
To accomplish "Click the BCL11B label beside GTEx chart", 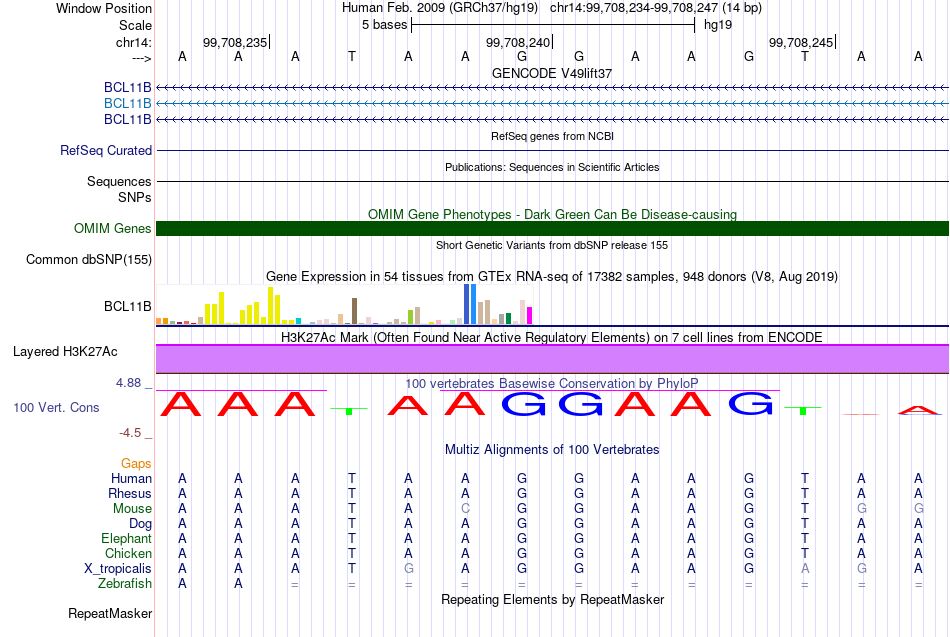I will [127, 307].
